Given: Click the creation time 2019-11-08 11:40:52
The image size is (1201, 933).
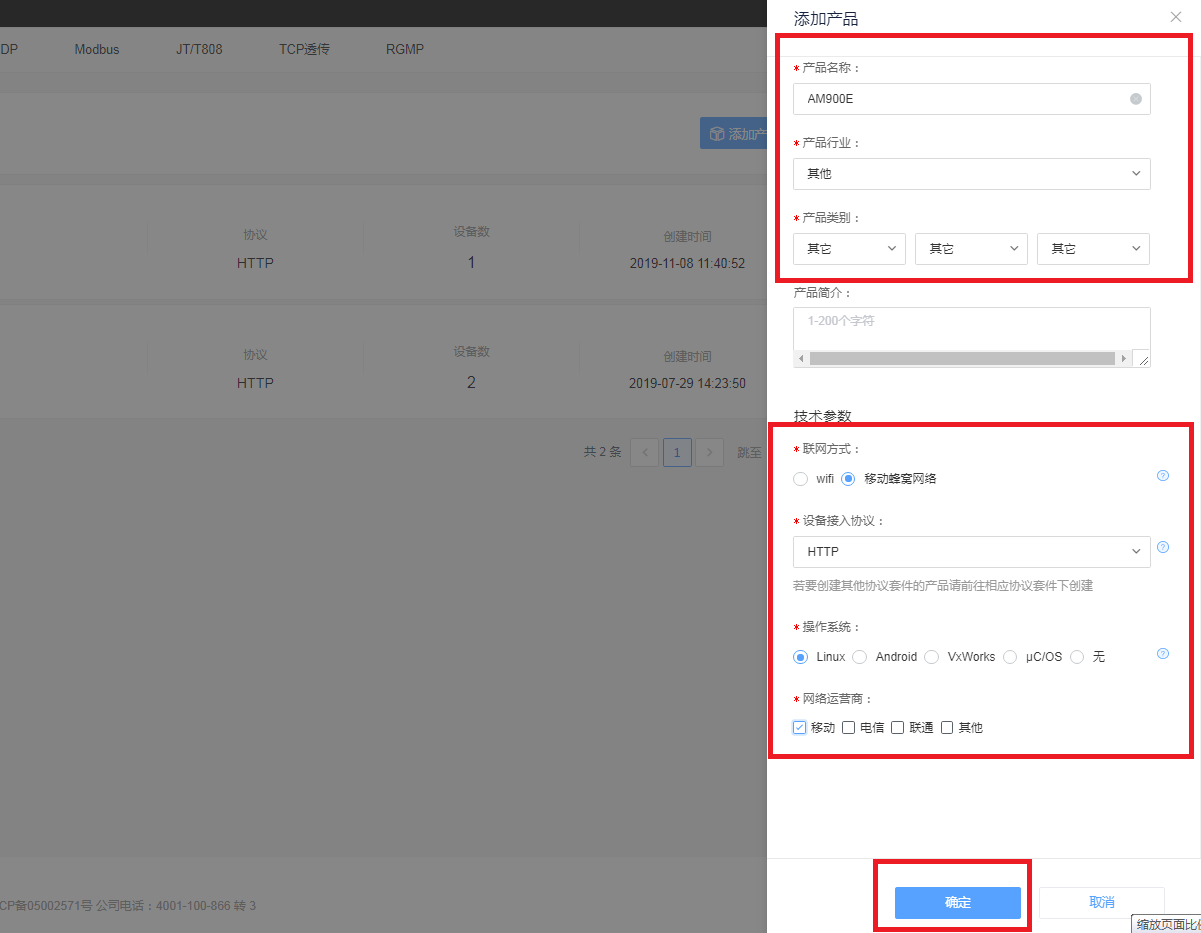Looking at the screenshot, I should pos(687,263).
